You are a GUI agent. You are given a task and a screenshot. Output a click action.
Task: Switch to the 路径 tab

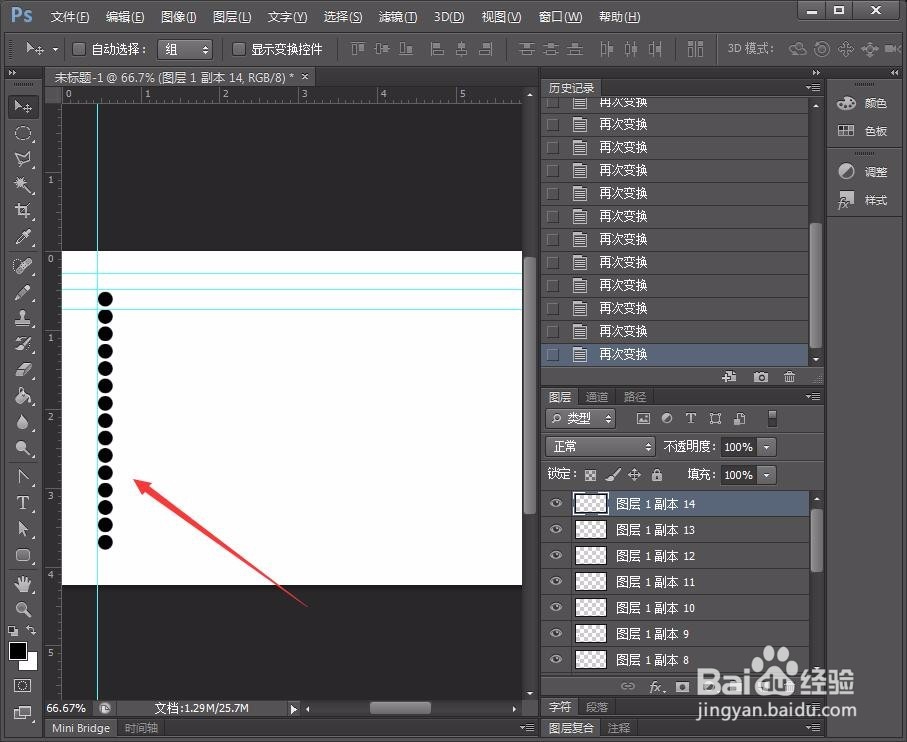[x=635, y=397]
